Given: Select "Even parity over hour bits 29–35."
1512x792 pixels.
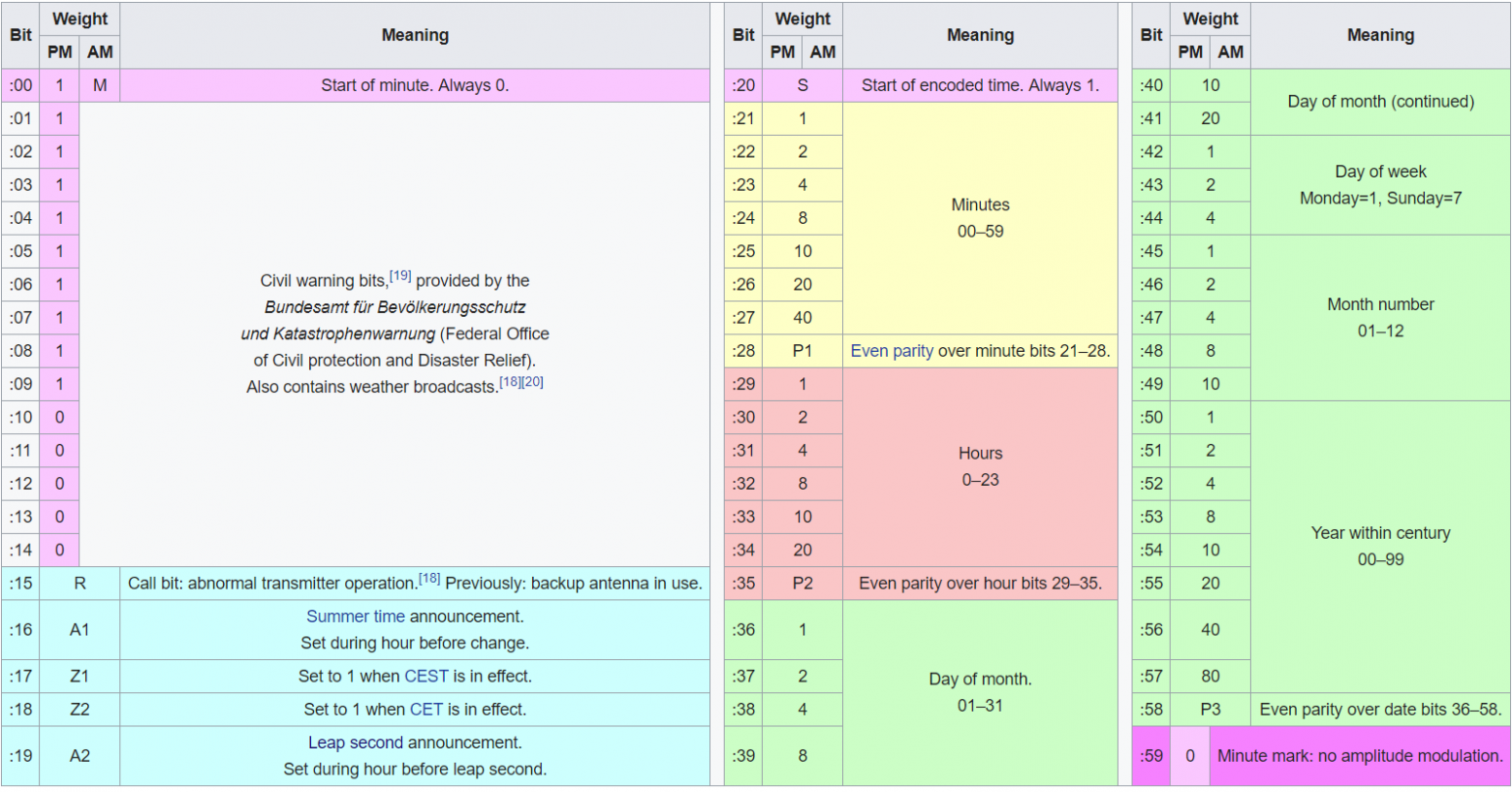Looking at the screenshot, I should (x=981, y=584).
